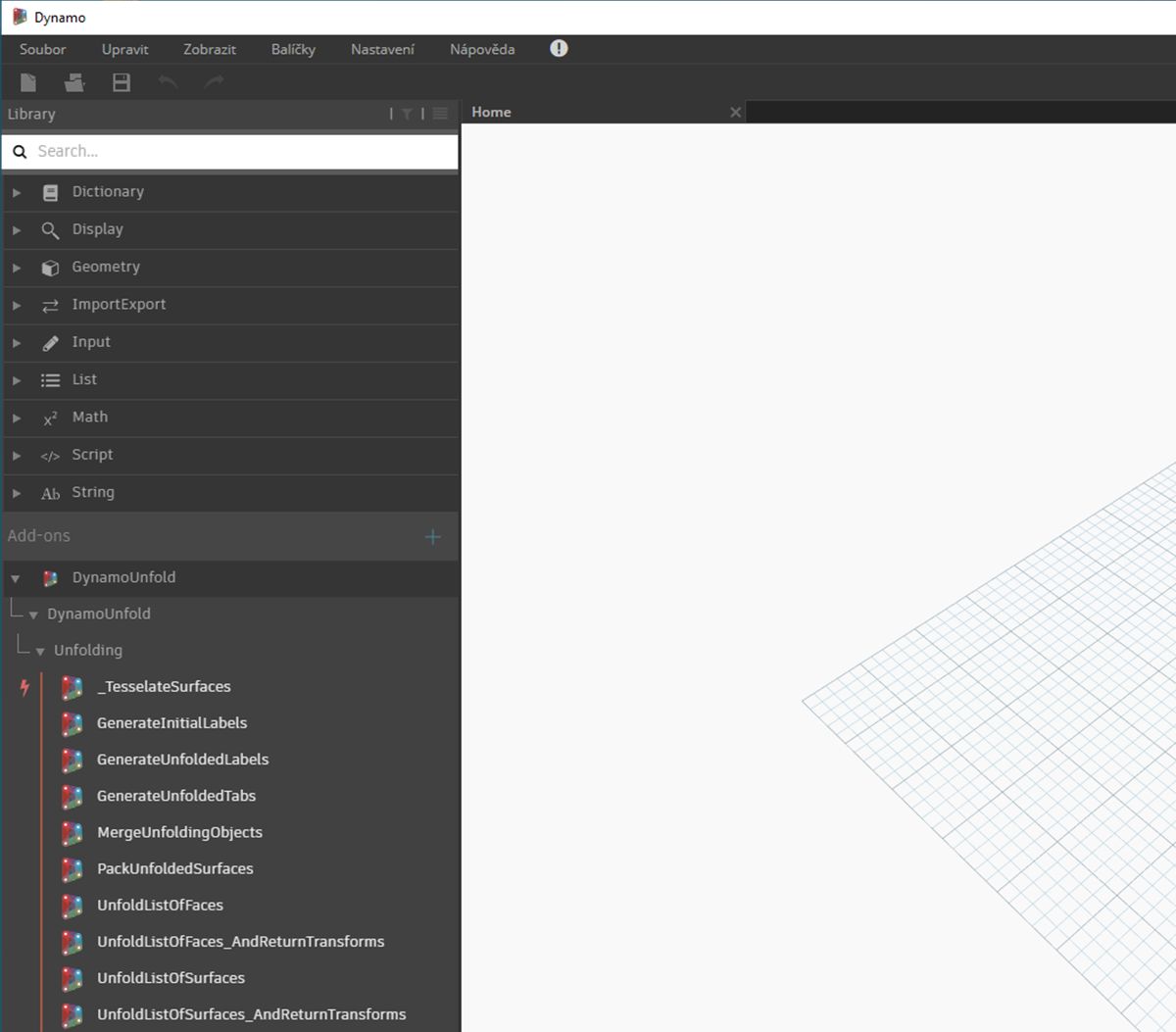Expand the Script category arrow
The image size is (1176, 1032).
(x=17, y=456)
